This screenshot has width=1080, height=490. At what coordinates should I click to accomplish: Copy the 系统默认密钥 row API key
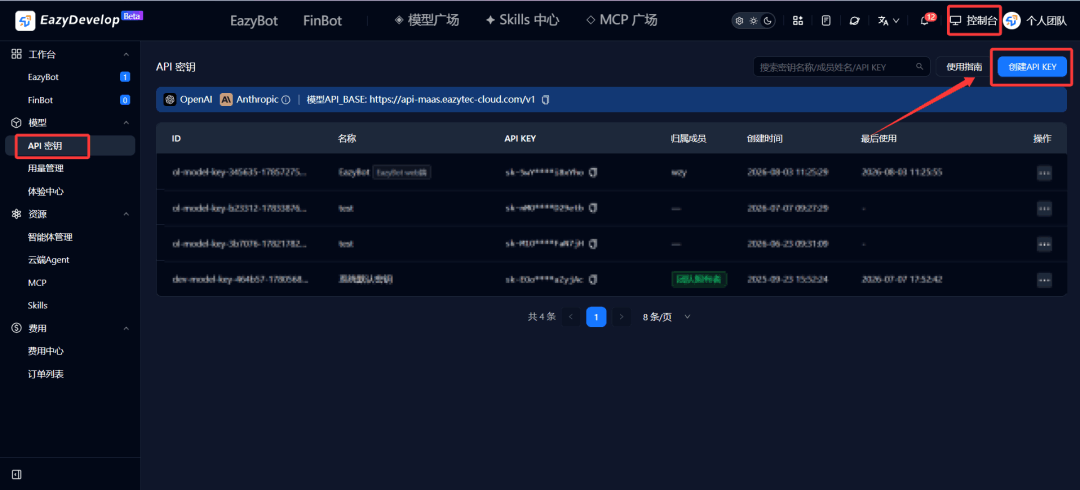point(593,280)
